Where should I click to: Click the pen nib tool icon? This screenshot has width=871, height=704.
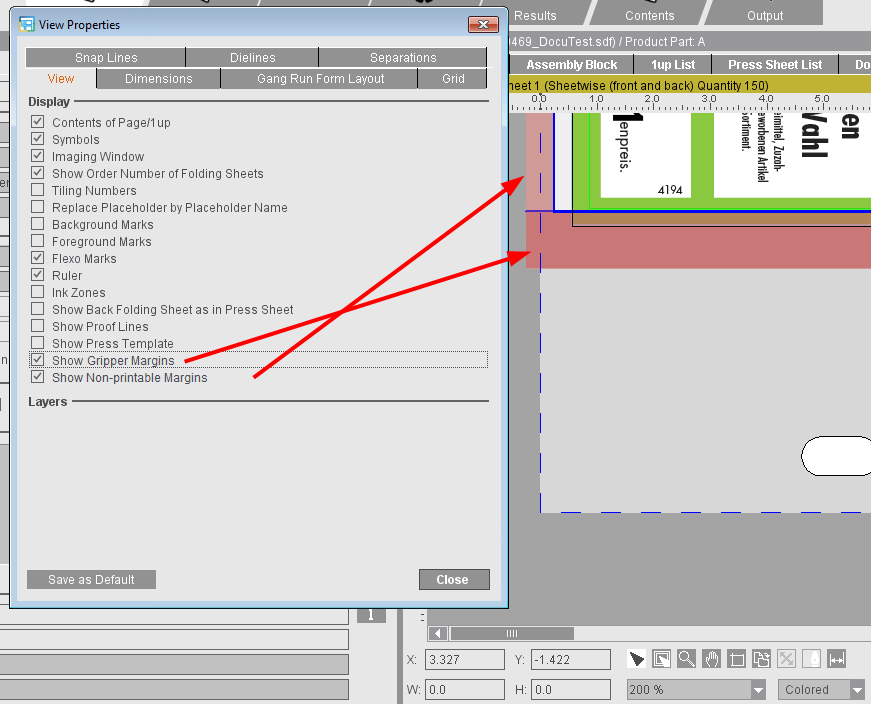click(812, 659)
